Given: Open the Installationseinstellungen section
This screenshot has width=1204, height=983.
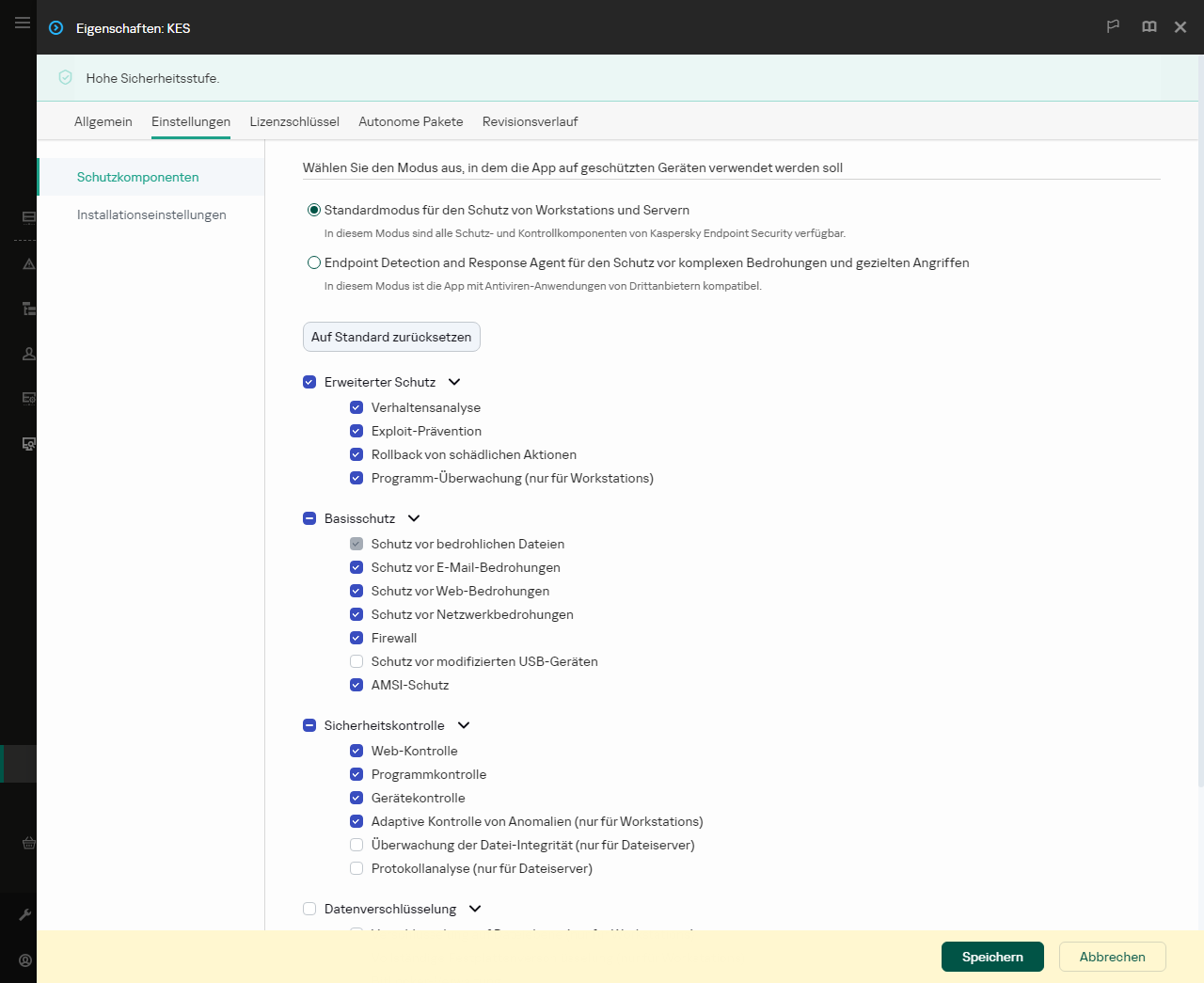Looking at the screenshot, I should tap(151, 214).
